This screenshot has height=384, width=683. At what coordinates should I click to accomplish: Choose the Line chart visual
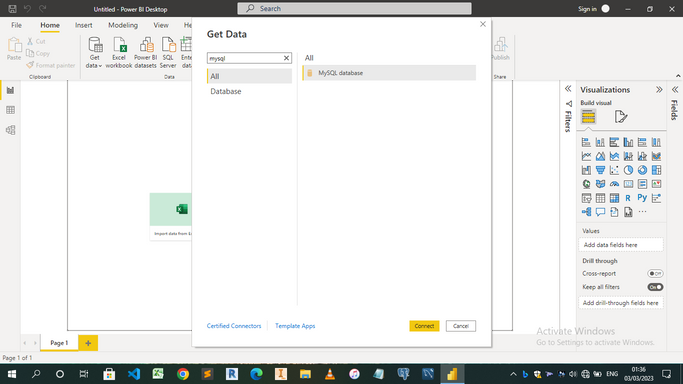click(x=586, y=156)
